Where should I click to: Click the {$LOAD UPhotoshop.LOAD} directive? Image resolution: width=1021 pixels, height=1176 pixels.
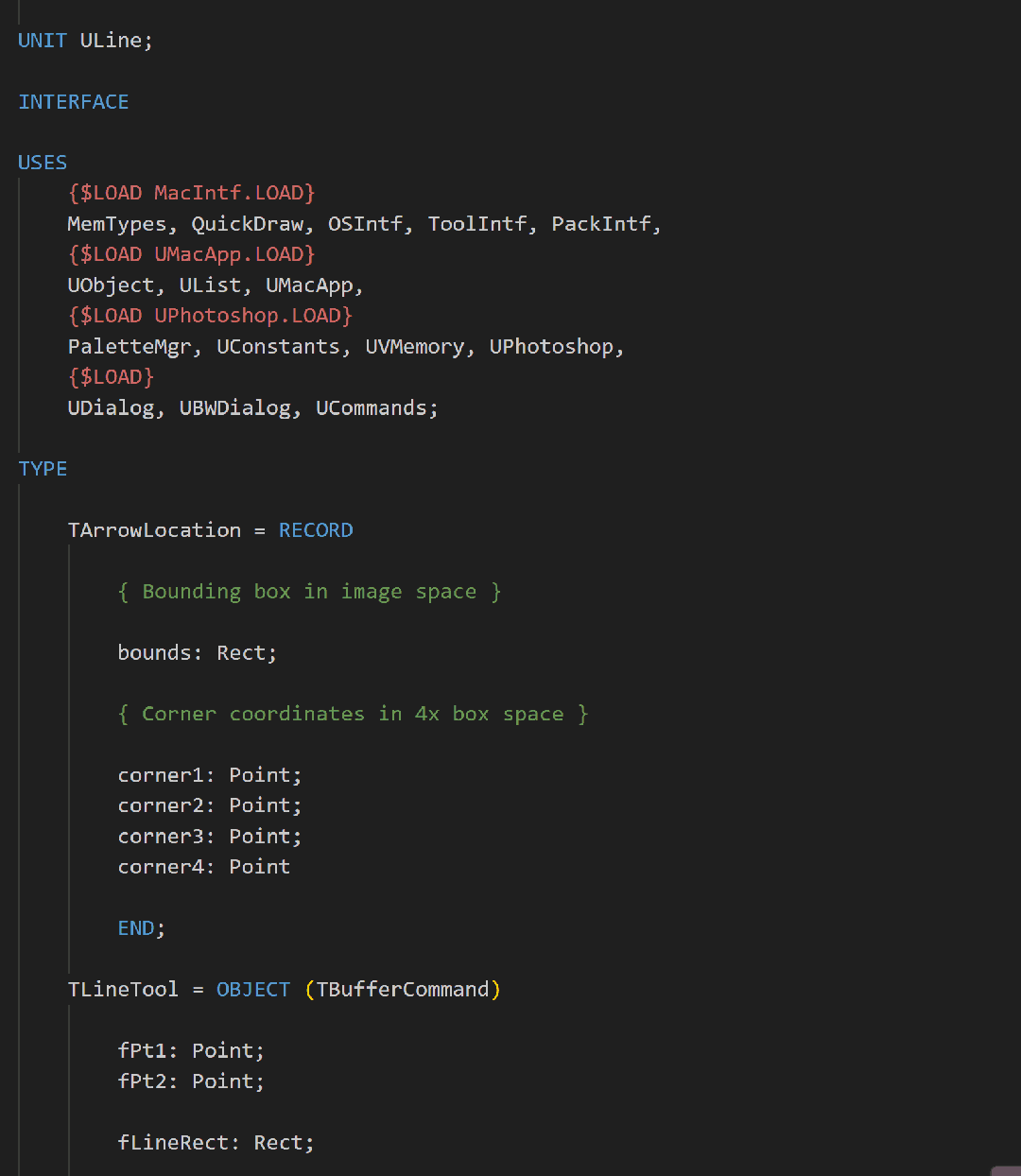coord(210,316)
